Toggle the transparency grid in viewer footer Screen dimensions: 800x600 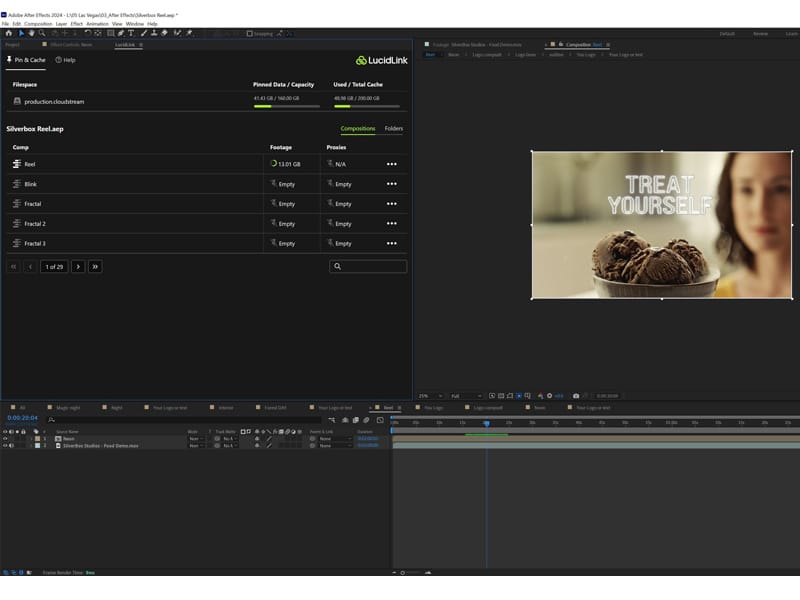point(501,396)
